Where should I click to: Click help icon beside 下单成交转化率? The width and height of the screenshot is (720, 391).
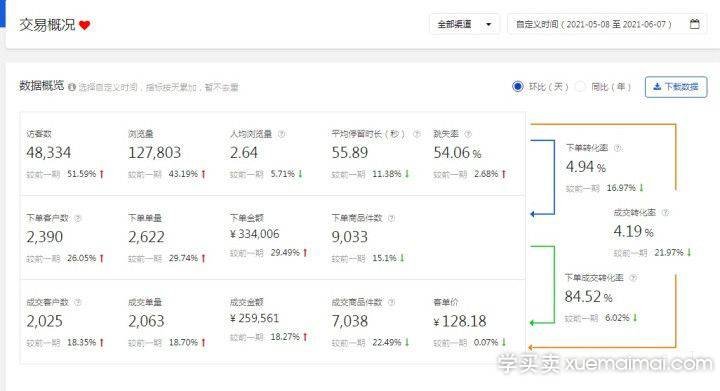click(x=633, y=278)
